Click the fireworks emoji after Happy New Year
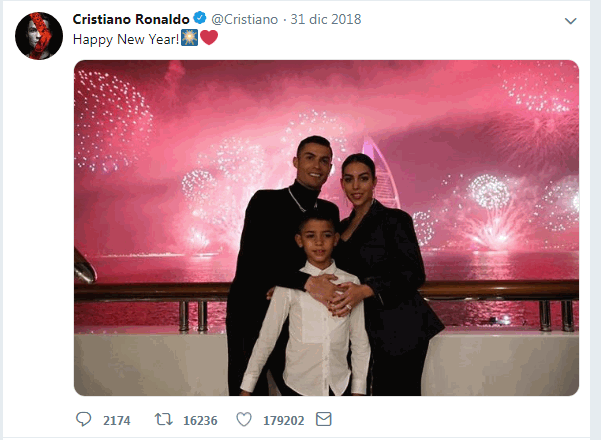The height and width of the screenshot is (440, 601). (188, 39)
